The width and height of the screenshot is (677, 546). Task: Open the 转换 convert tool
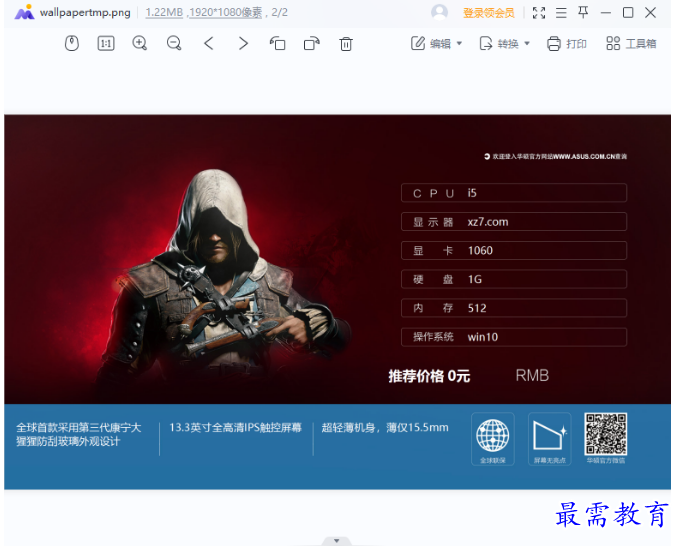(499, 44)
